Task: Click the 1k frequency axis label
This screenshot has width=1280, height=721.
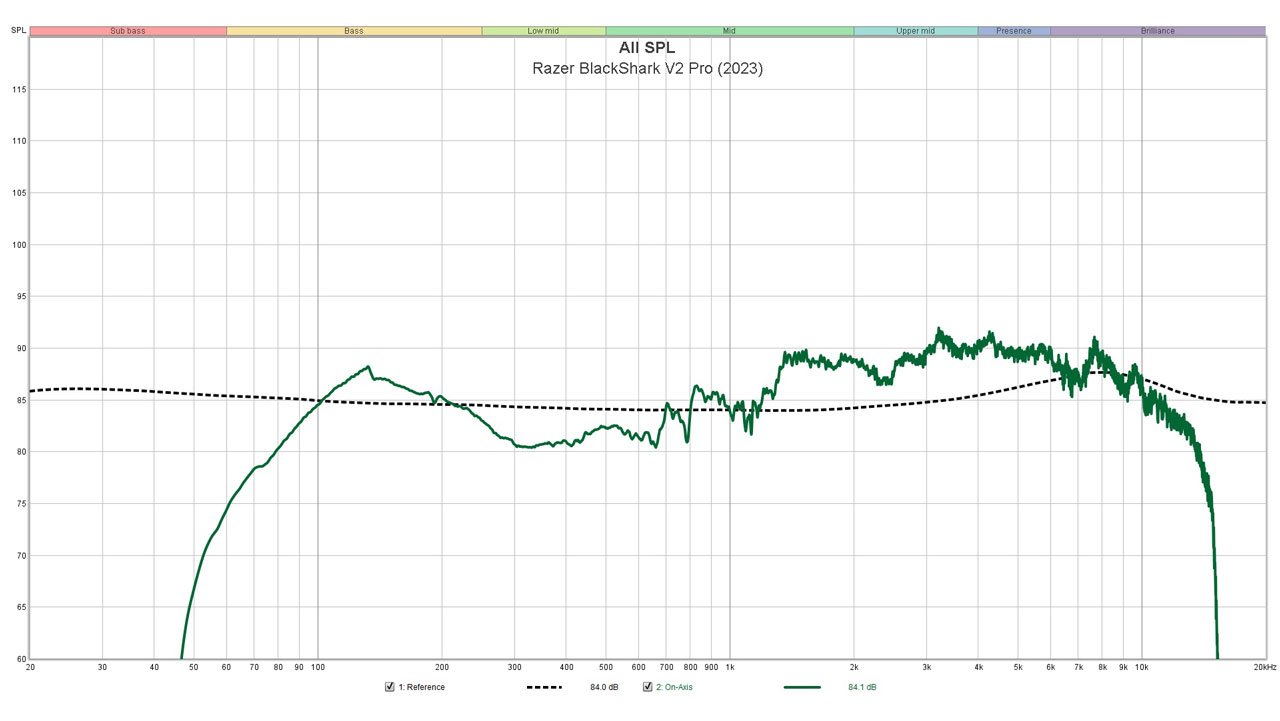Action: click(x=730, y=667)
